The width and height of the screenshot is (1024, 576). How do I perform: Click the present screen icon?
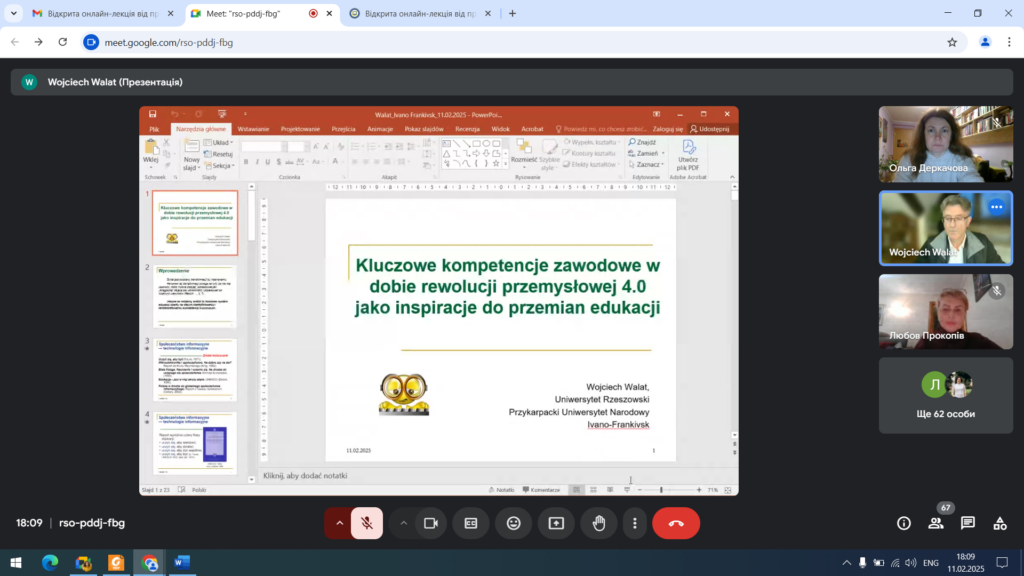(x=556, y=523)
